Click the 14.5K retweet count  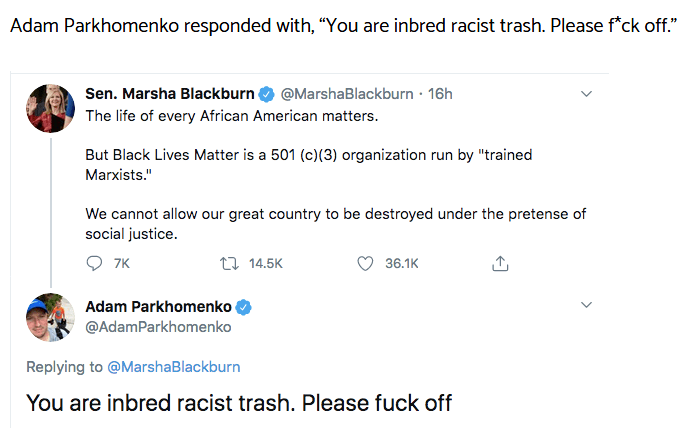pos(266,263)
